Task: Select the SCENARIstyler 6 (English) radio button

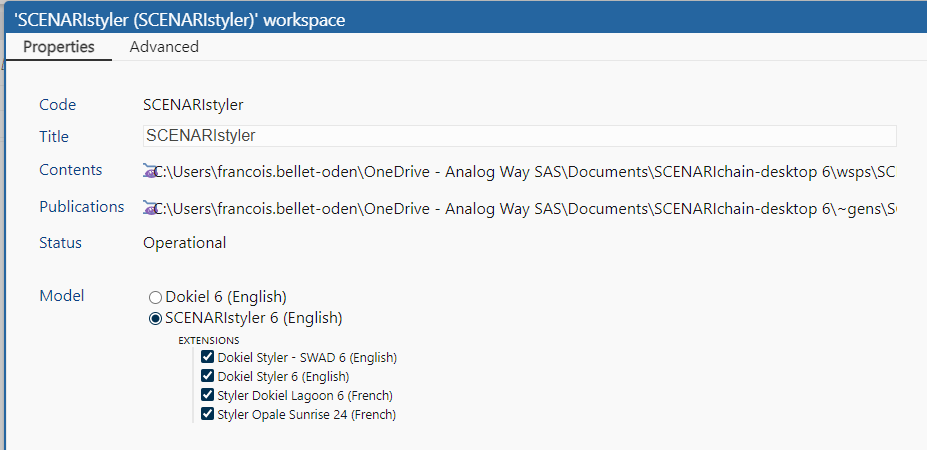Action: pyautogui.click(x=155, y=319)
